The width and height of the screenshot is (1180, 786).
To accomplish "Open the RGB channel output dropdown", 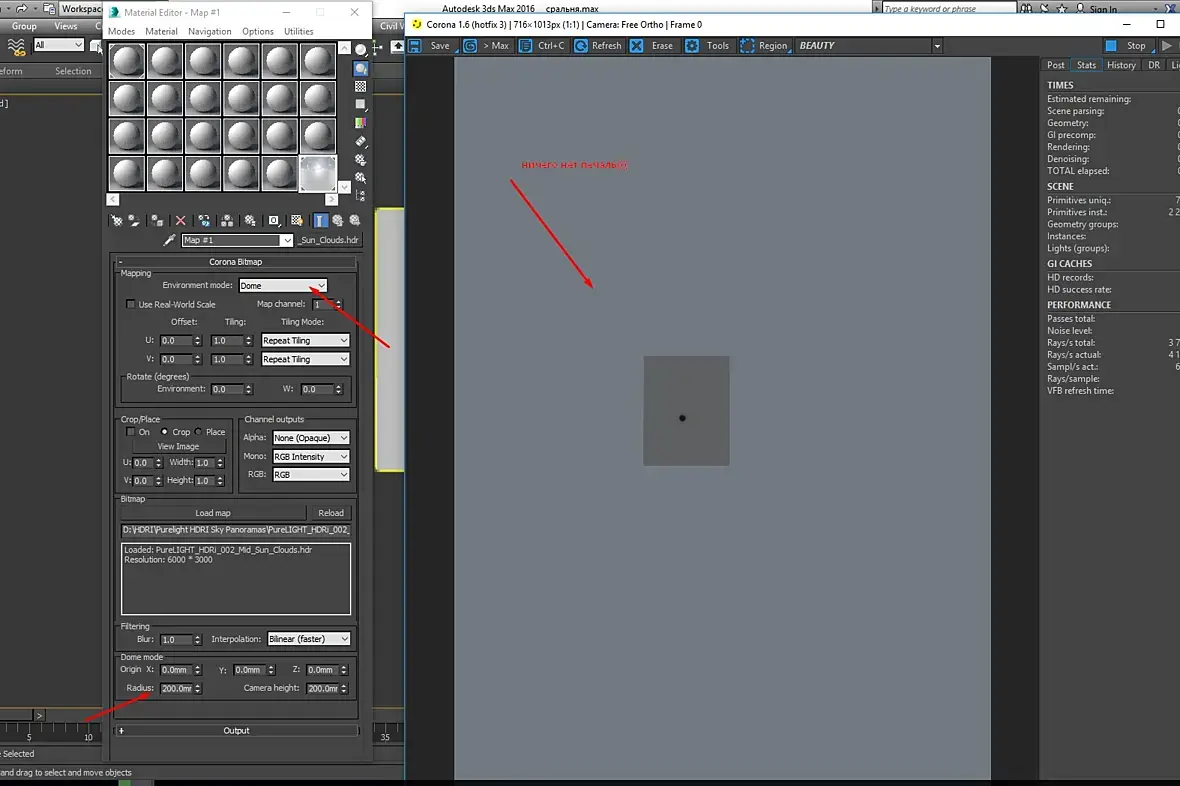I will 311,474.
